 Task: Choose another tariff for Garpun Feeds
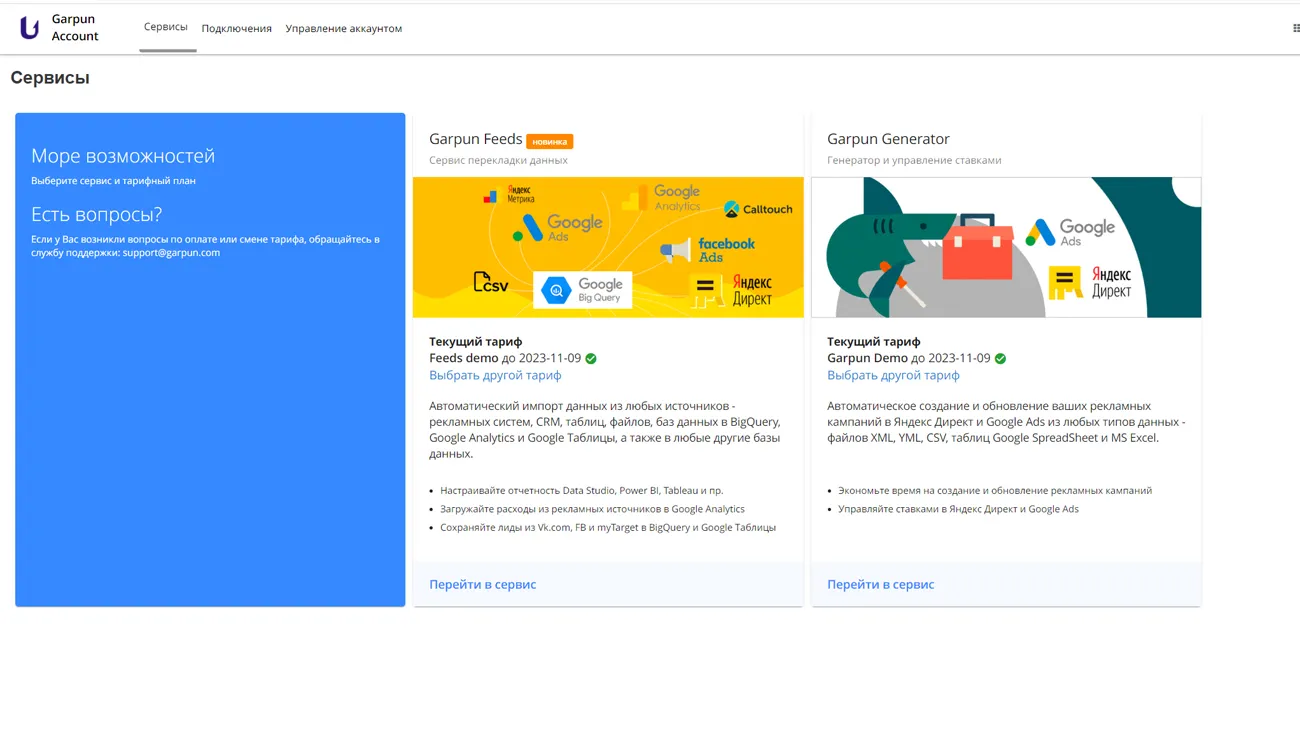click(495, 375)
